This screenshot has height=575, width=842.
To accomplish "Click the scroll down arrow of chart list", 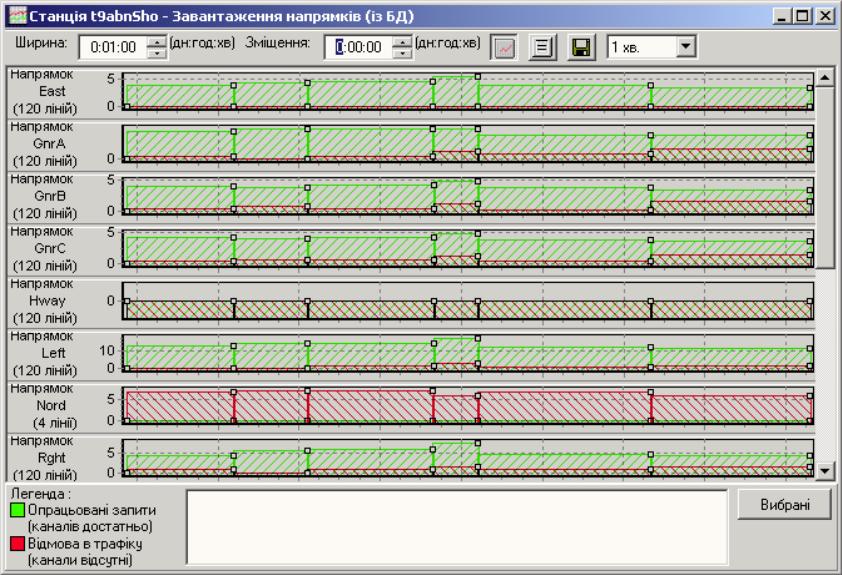I will pos(825,471).
